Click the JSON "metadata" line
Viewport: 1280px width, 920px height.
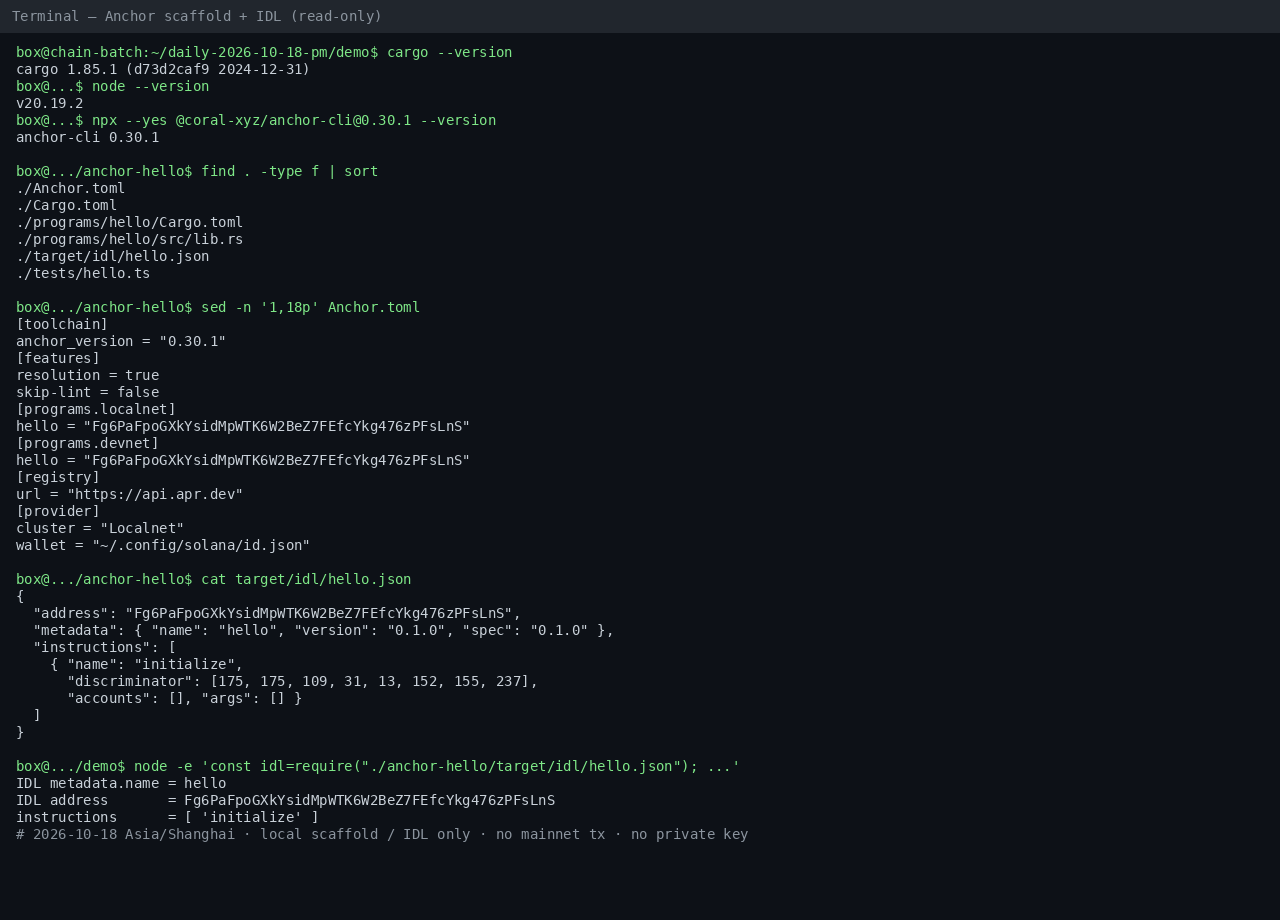click(x=323, y=630)
